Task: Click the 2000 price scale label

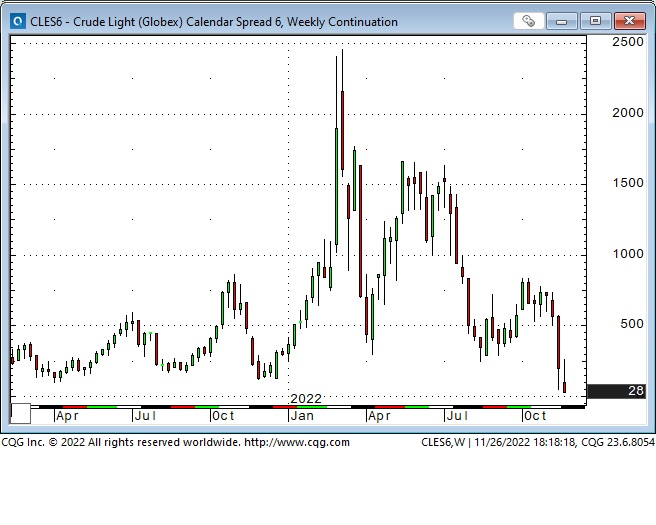Action: click(628, 113)
